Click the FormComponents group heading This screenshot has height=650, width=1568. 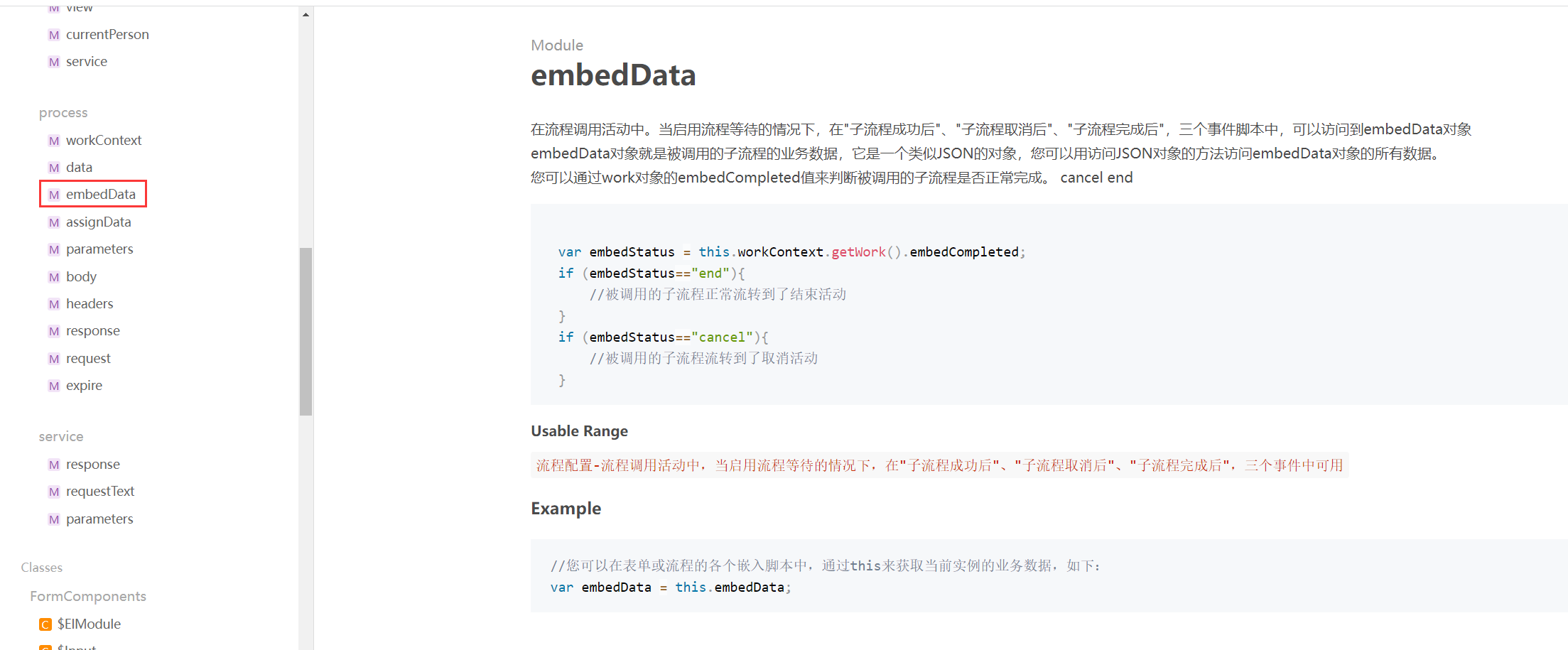[x=88, y=597]
